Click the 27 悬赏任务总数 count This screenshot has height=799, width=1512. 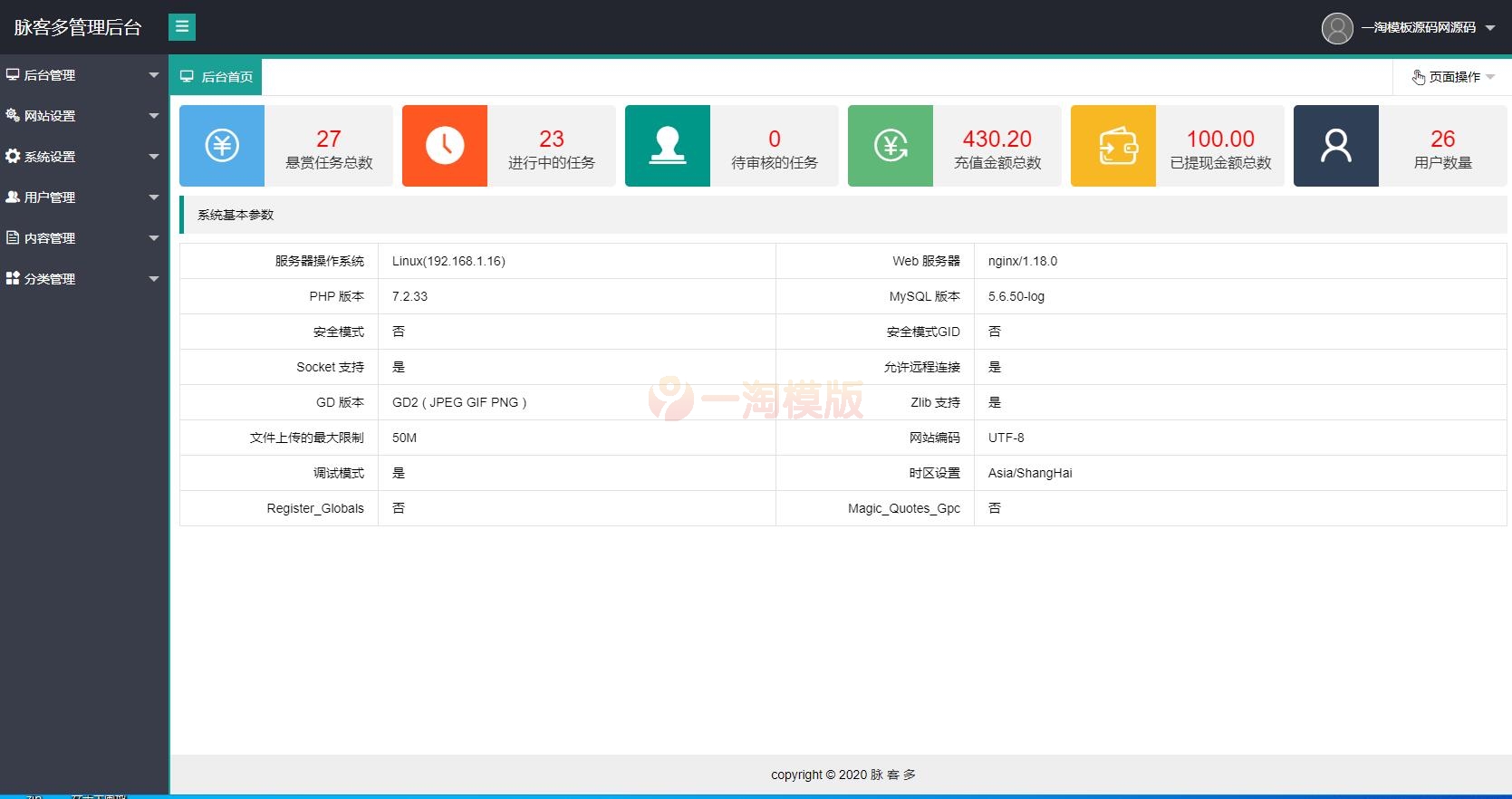pos(329,139)
